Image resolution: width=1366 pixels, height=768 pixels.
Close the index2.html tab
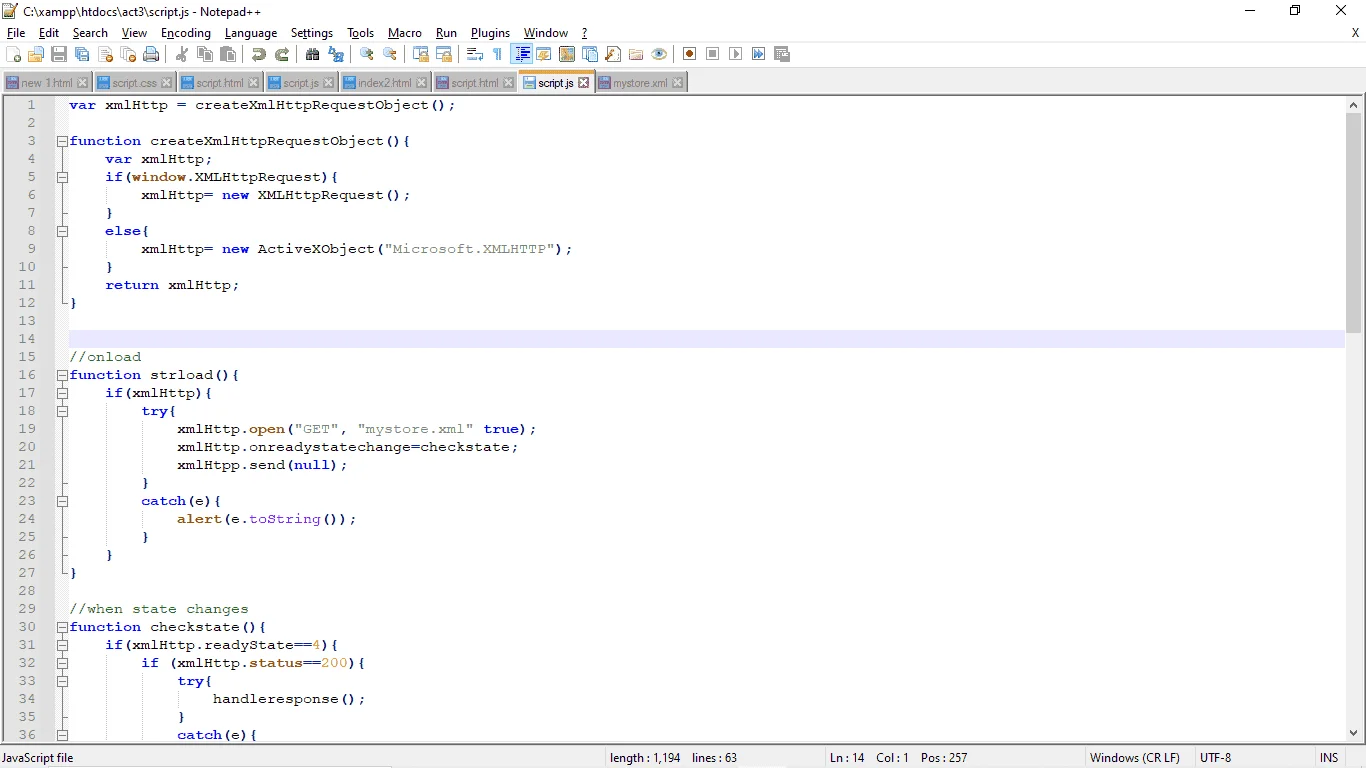click(x=421, y=83)
